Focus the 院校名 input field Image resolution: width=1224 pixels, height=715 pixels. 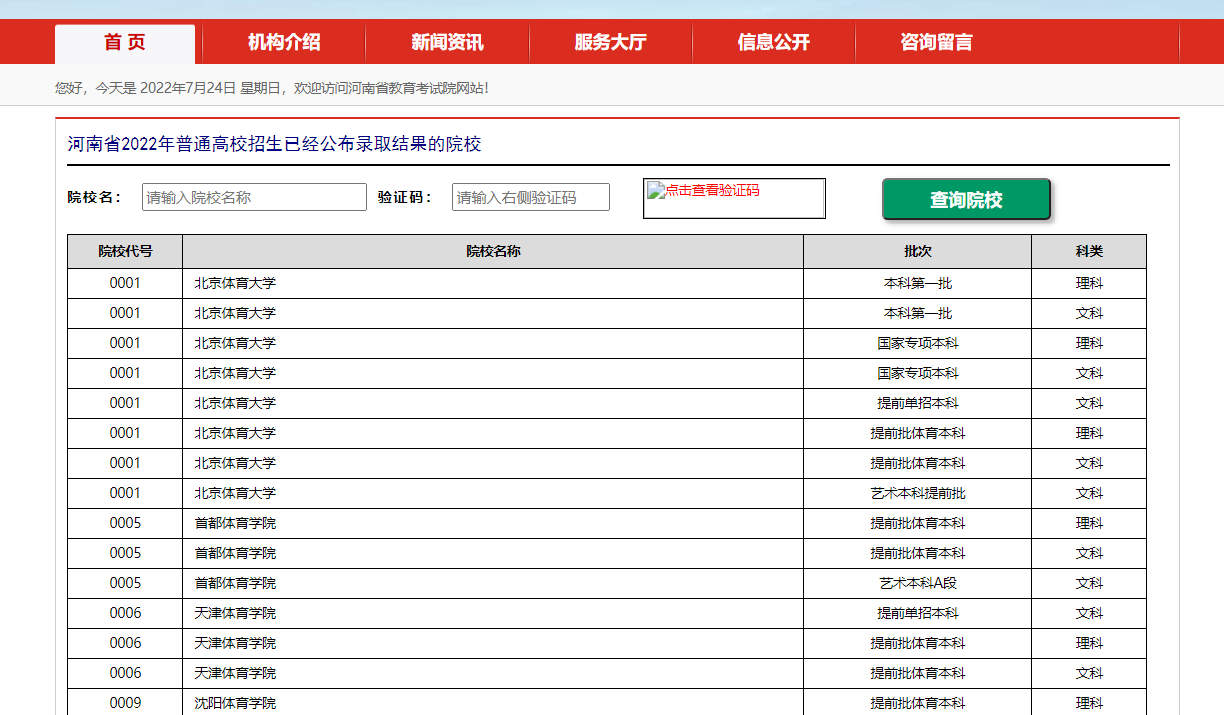click(x=254, y=197)
